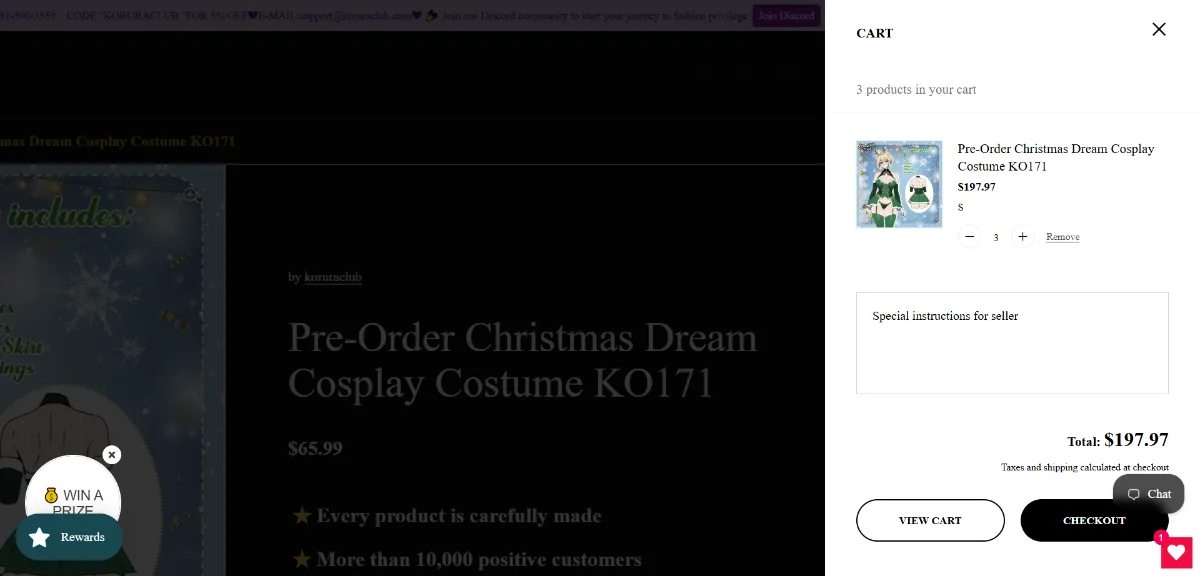1200x576 pixels.
Task: Zoom the product image magnifier icon
Action: pos(191,196)
